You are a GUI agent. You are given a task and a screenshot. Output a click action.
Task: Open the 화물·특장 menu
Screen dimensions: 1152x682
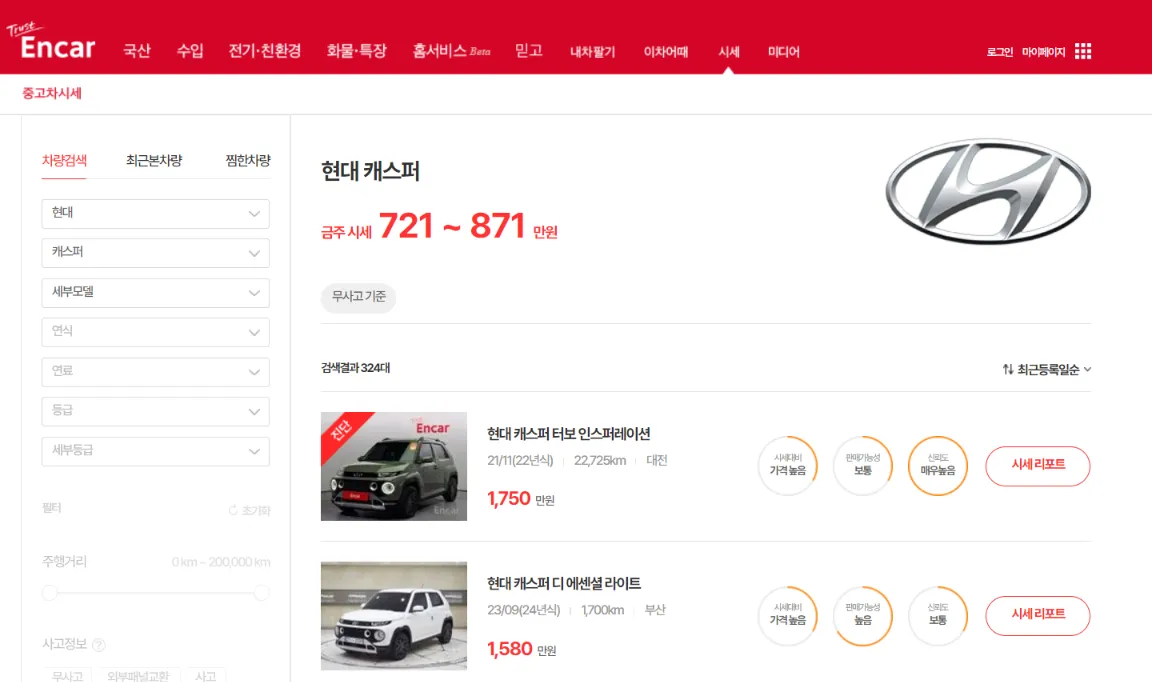click(x=356, y=51)
